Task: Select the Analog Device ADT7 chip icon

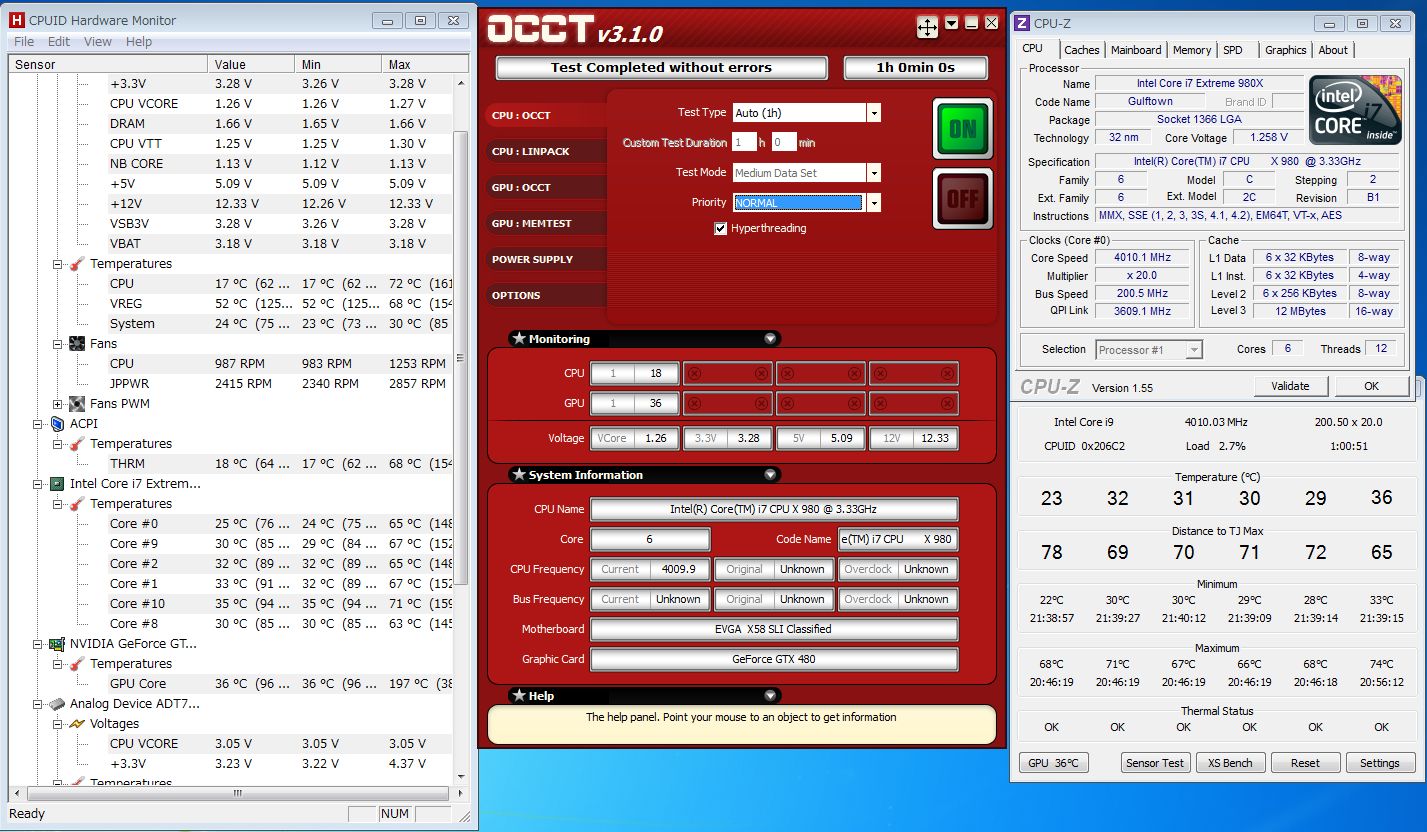Action: (x=57, y=704)
